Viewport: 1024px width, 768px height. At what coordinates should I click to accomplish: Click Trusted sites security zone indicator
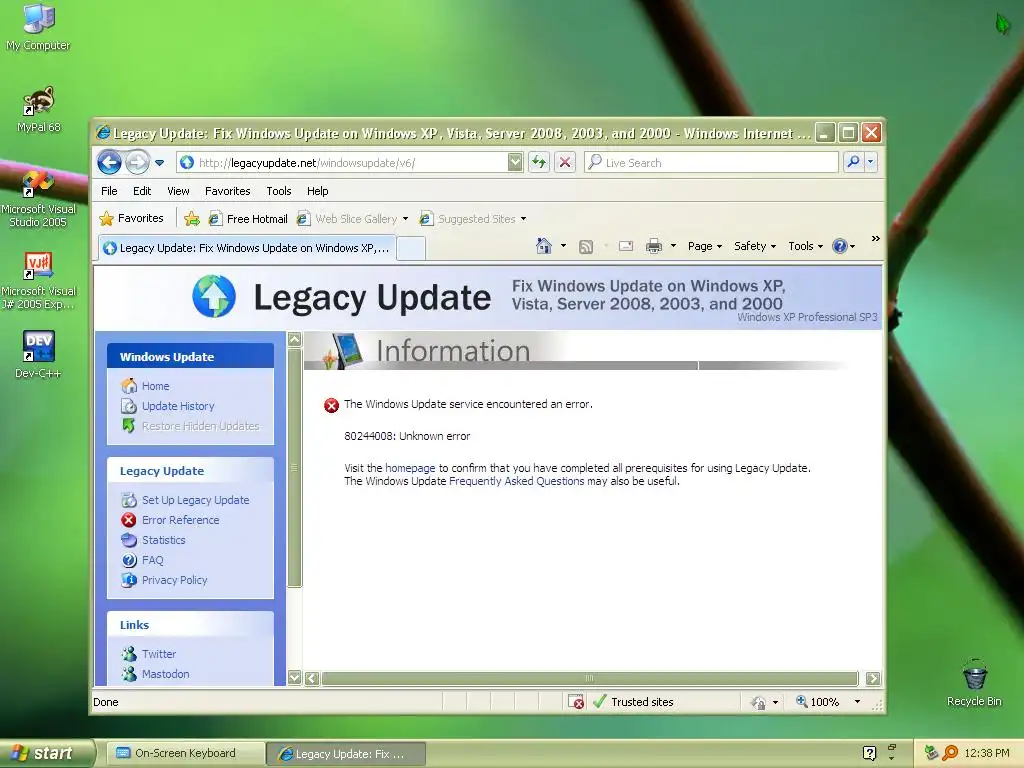[x=633, y=702]
